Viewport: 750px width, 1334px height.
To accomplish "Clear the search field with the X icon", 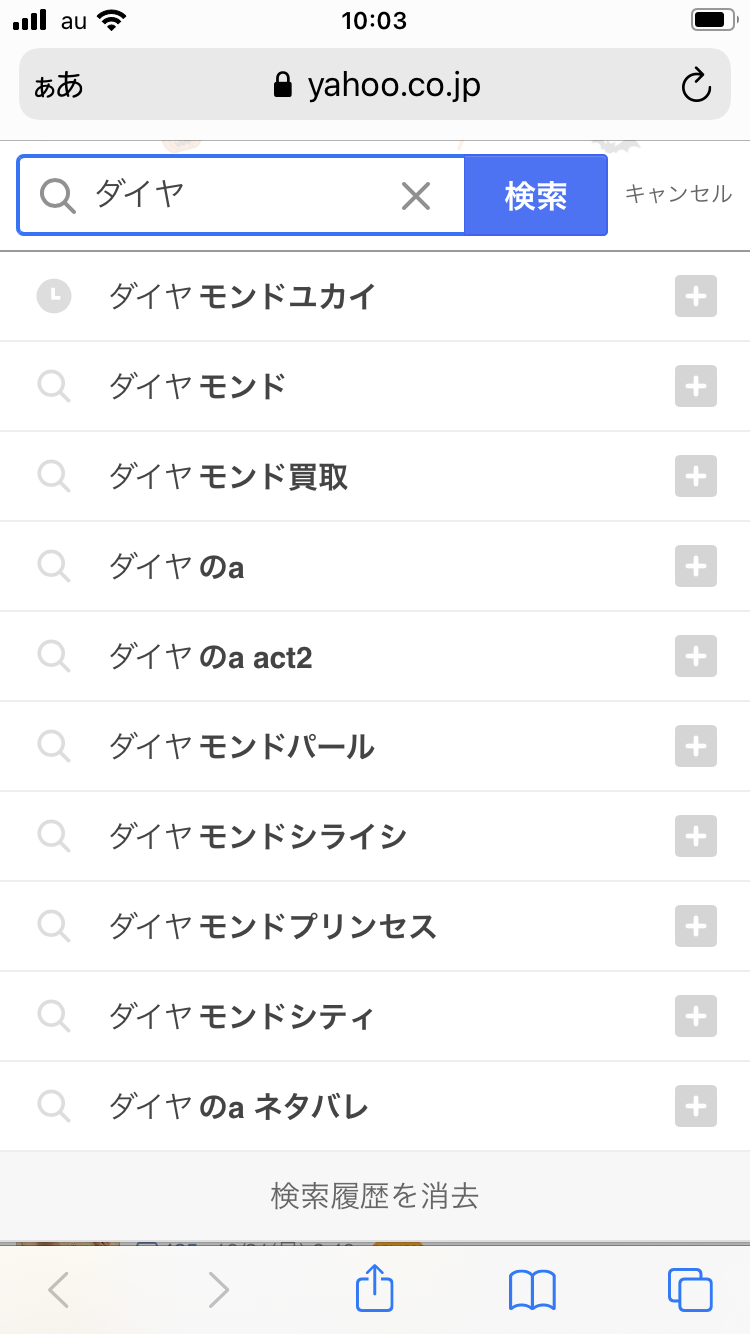I will tap(415, 196).
